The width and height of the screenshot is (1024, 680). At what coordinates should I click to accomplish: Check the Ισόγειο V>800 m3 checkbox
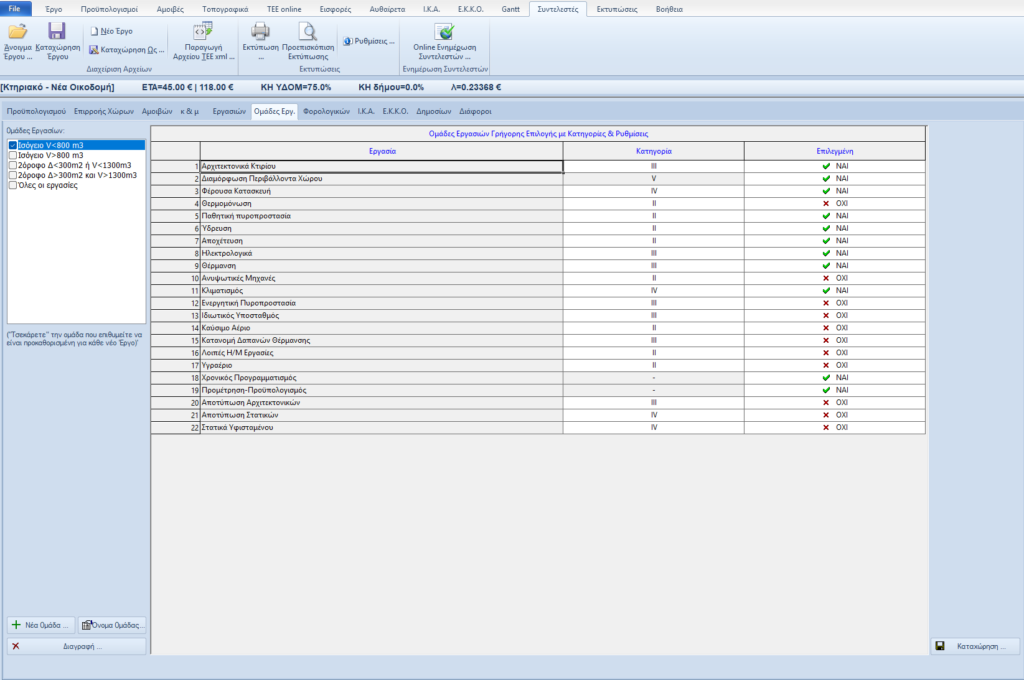13,155
